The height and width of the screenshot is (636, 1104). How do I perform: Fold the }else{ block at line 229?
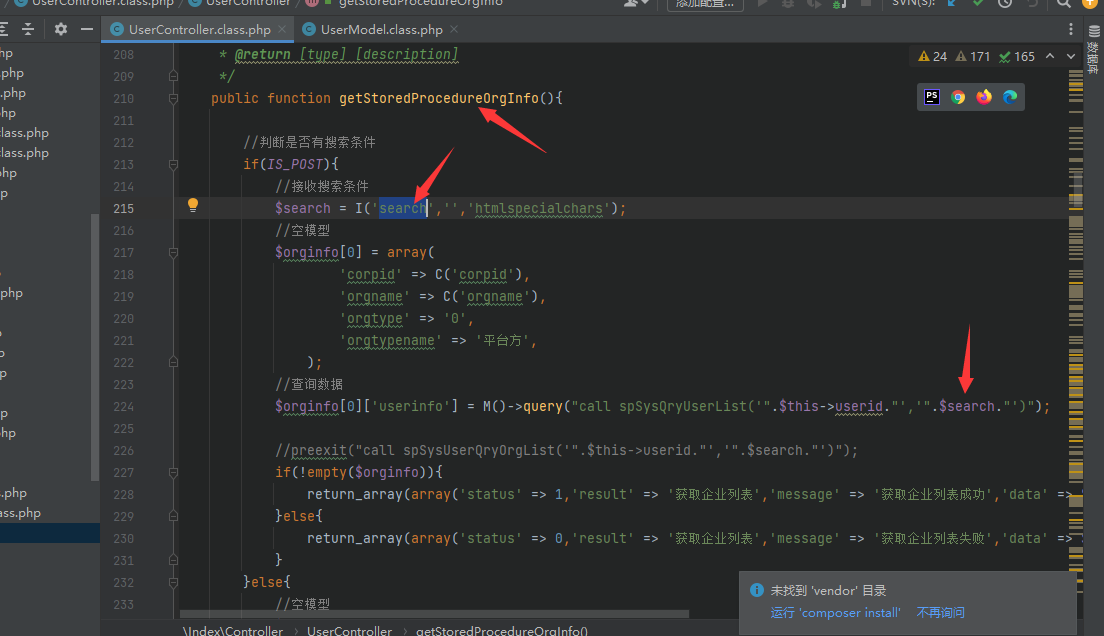point(173,516)
